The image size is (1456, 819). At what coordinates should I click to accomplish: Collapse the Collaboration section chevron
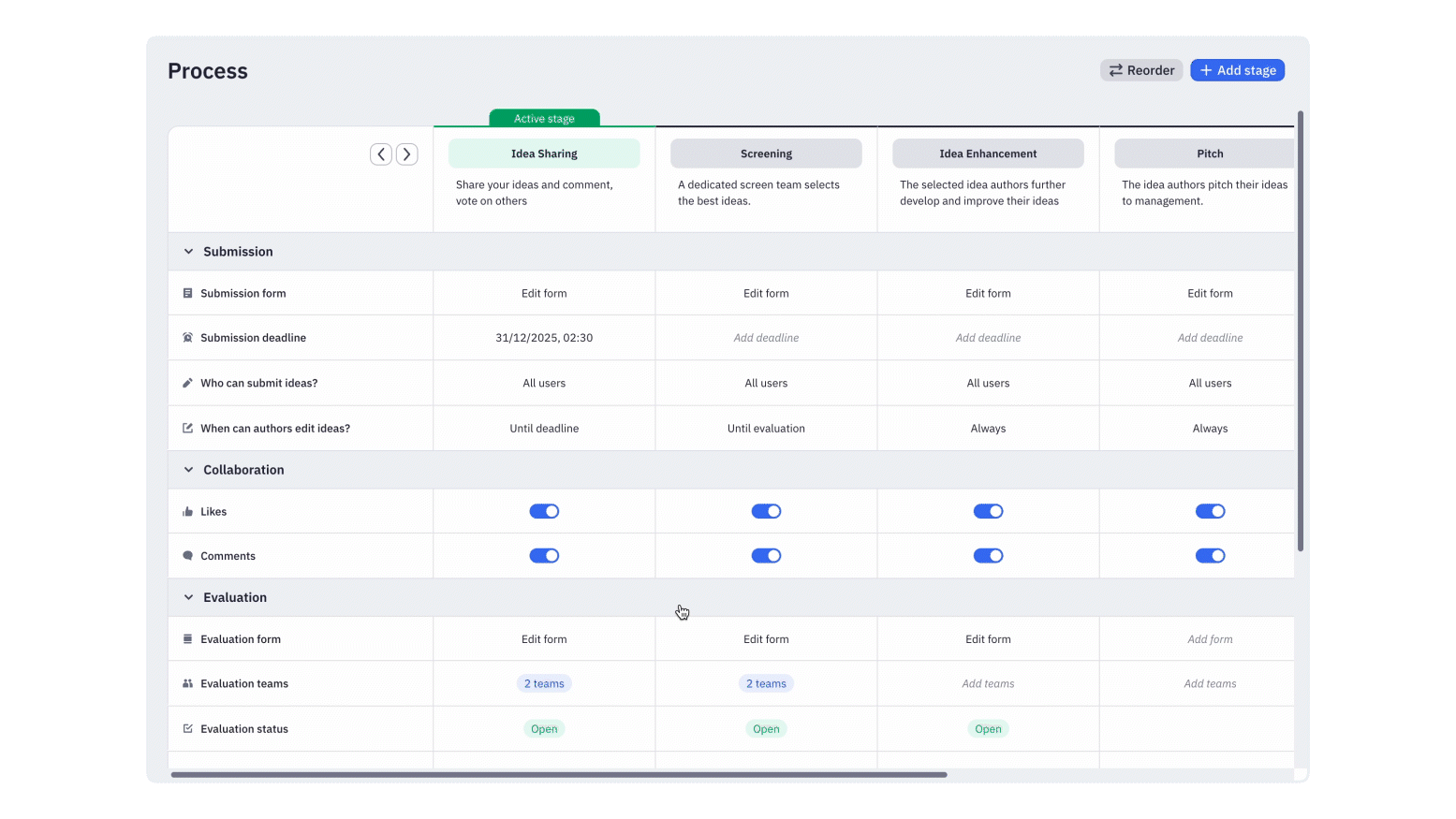(188, 470)
